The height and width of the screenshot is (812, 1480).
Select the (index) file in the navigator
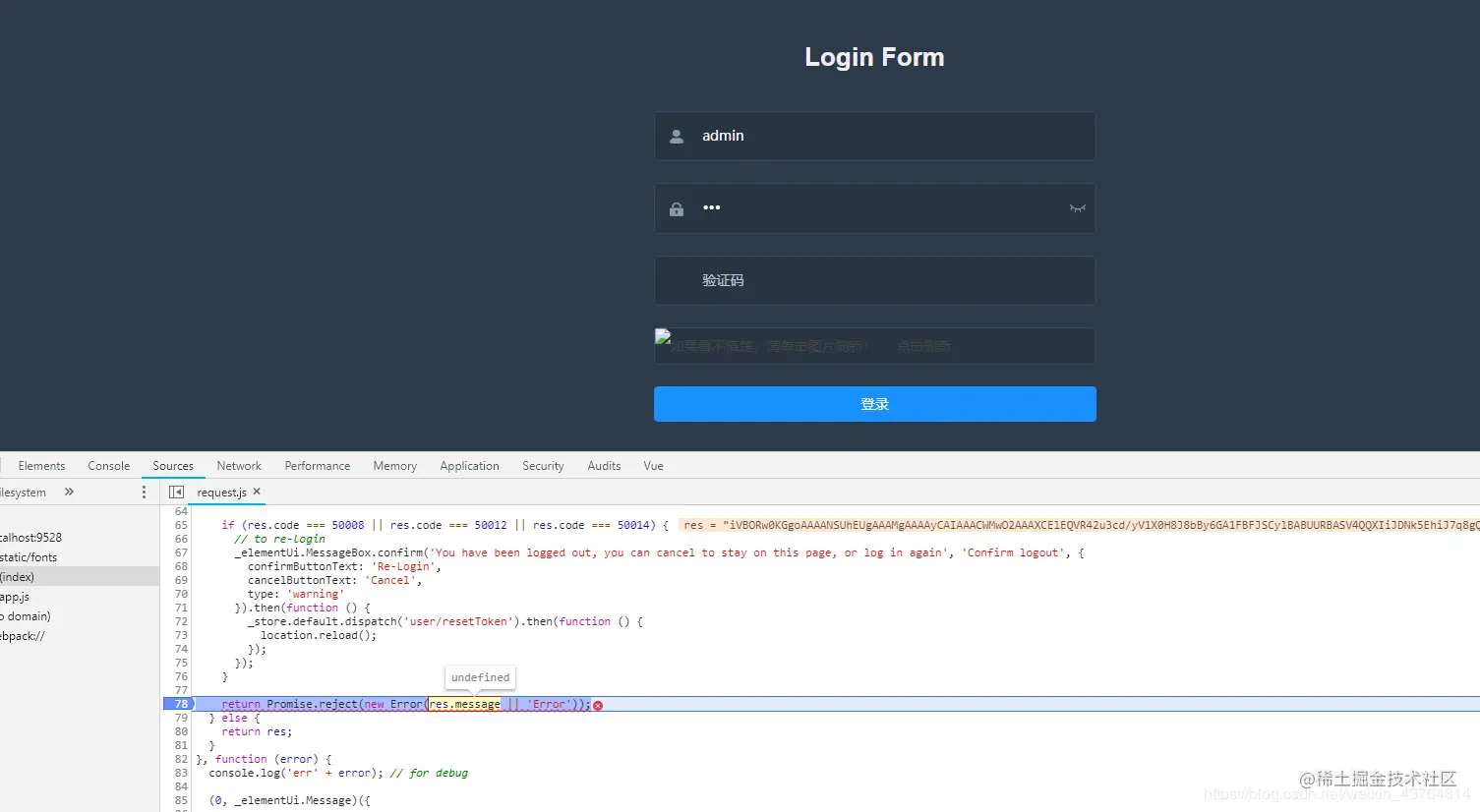click(x=79, y=577)
